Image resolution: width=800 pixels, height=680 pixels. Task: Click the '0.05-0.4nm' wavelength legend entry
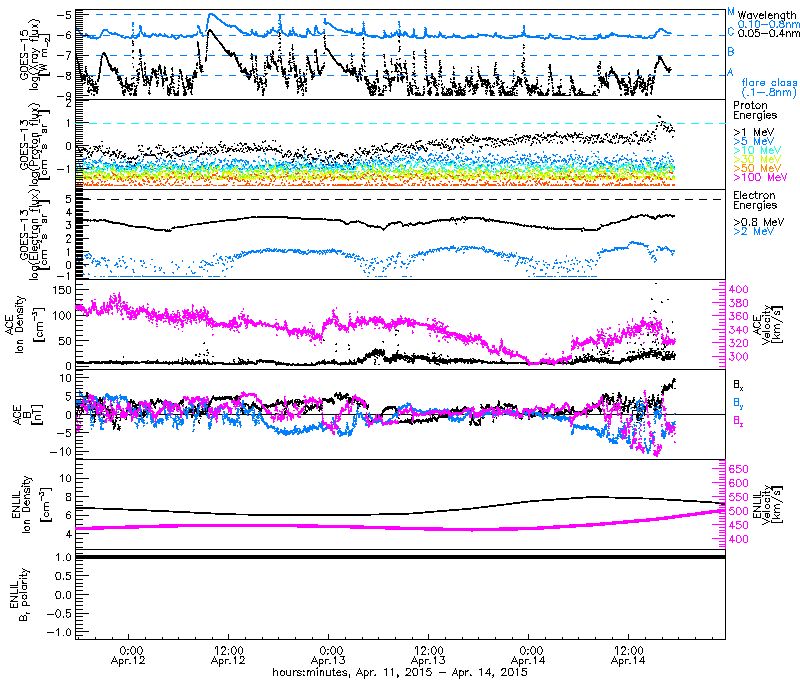768,33
